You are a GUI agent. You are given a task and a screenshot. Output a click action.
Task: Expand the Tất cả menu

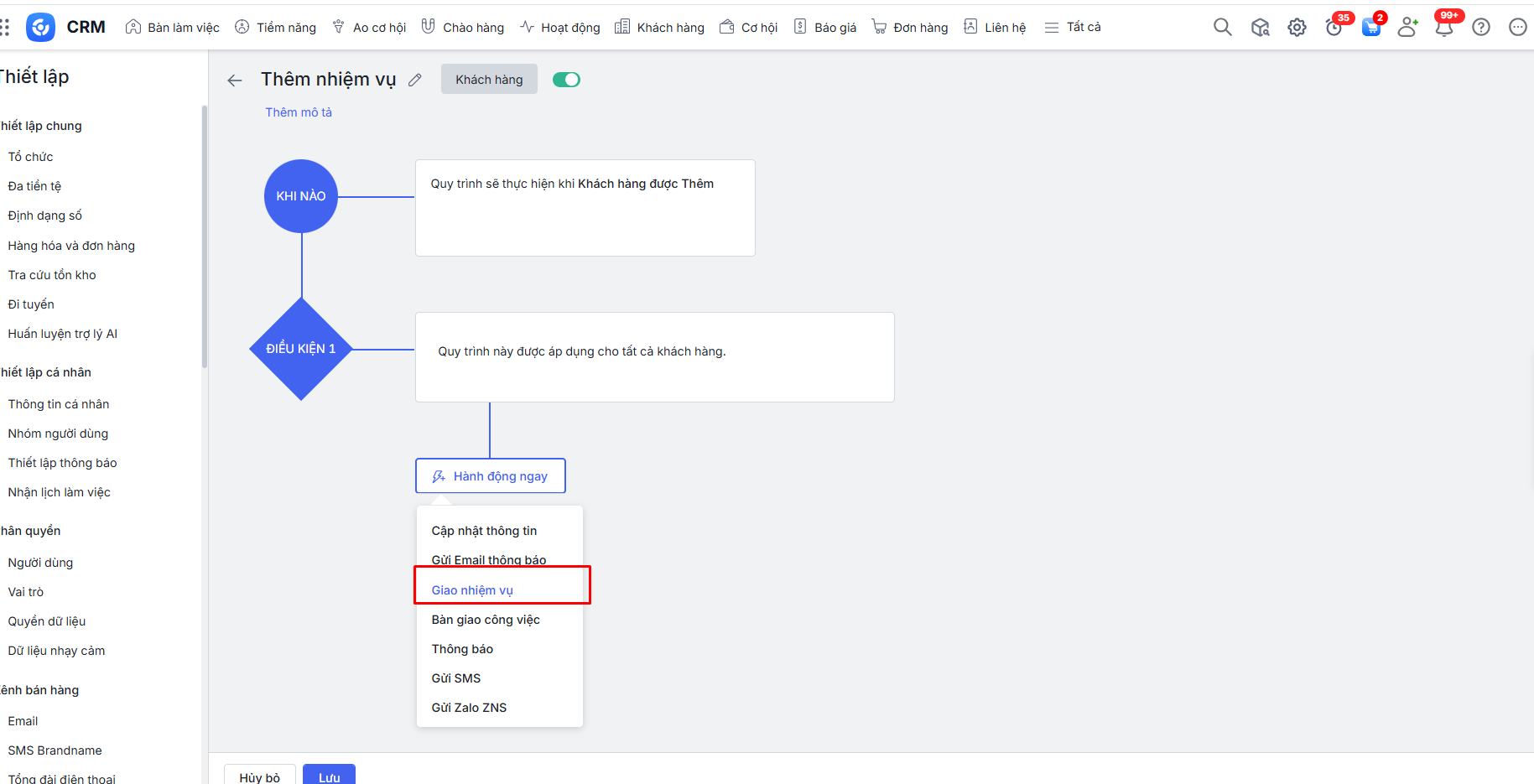[x=1073, y=28]
